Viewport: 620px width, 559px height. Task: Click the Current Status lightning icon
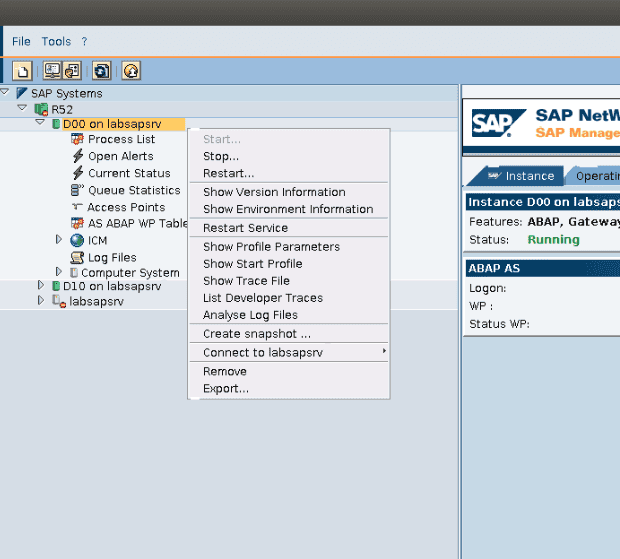pos(78,173)
